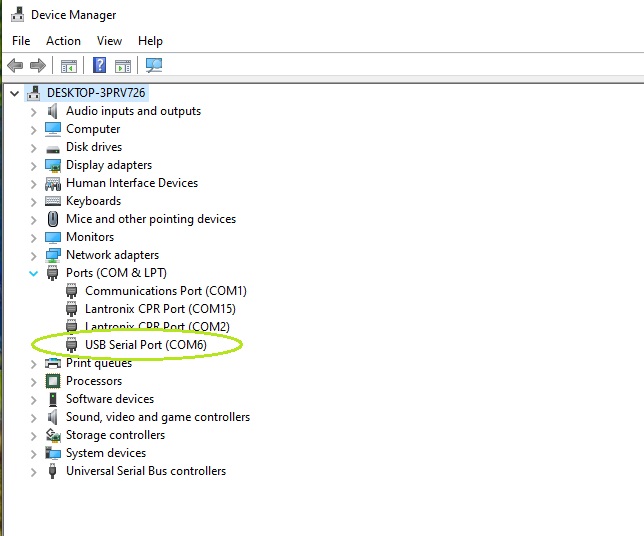Open the Action menu
The width and height of the screenshot is (644, 536).
(63, 41)
